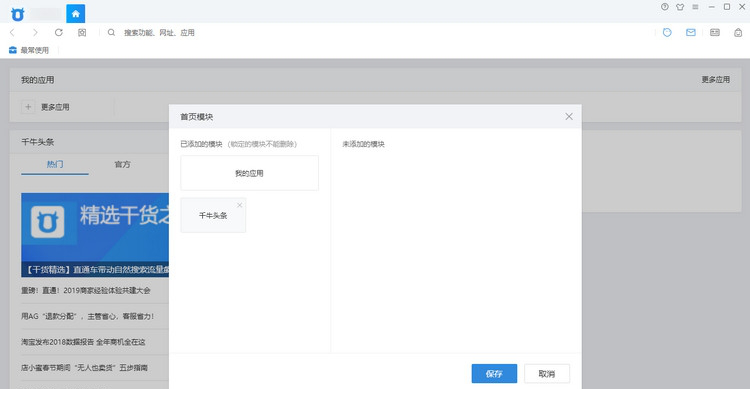Open the workbench card icon
750x404 pixels.
[x=715, y=33]
